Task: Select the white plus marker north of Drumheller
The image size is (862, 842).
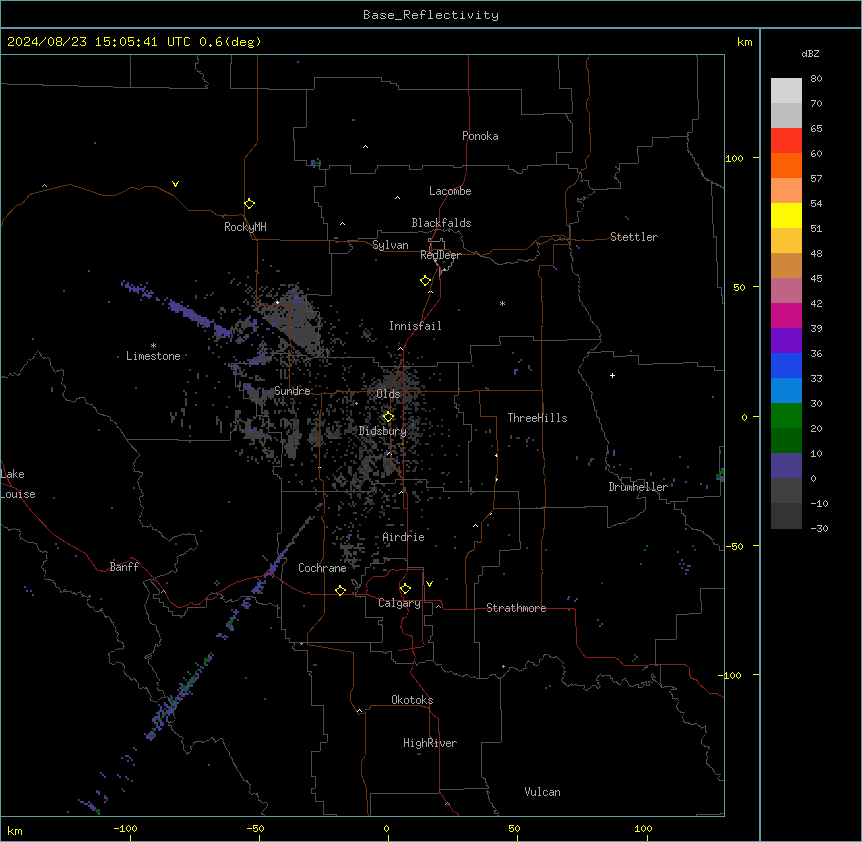Action: pos(612,375)
